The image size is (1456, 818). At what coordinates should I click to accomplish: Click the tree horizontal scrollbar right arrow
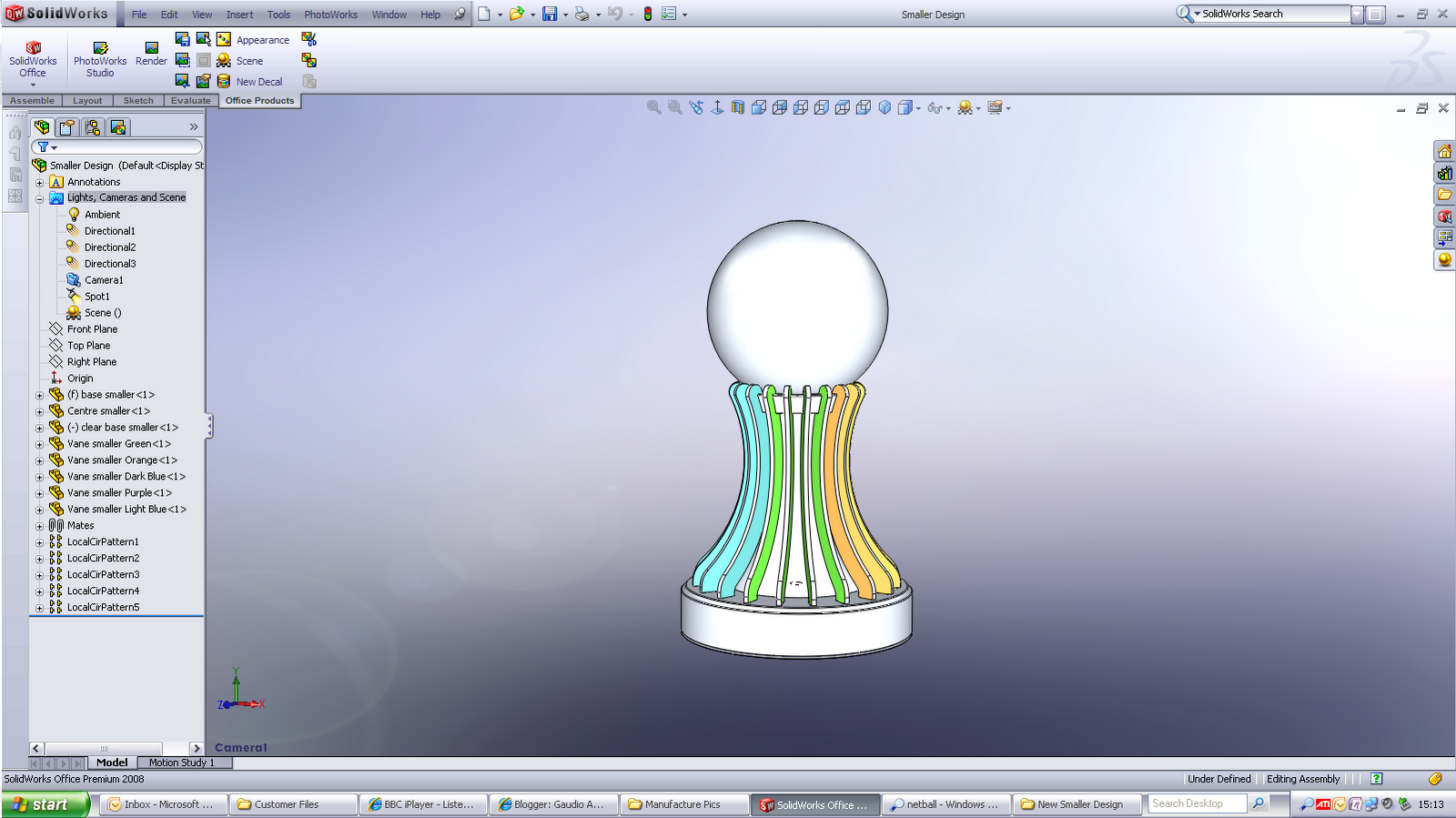tap(197, 748)
